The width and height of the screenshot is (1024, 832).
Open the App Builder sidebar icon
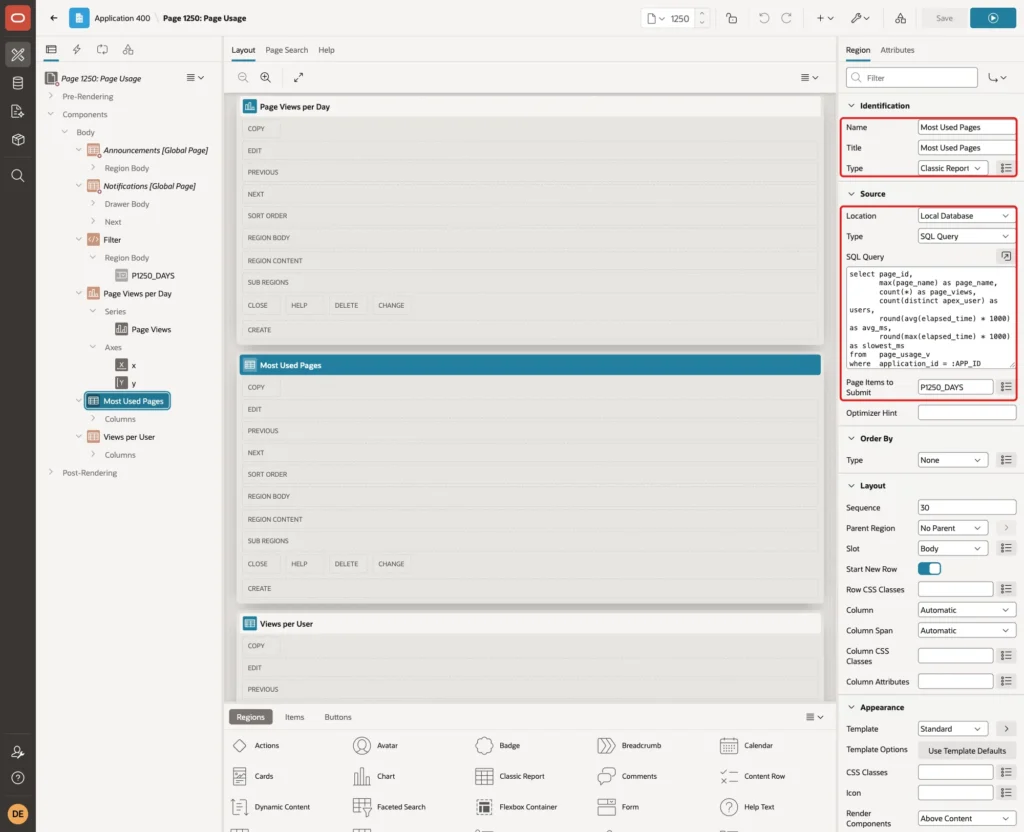pos(18,54)
